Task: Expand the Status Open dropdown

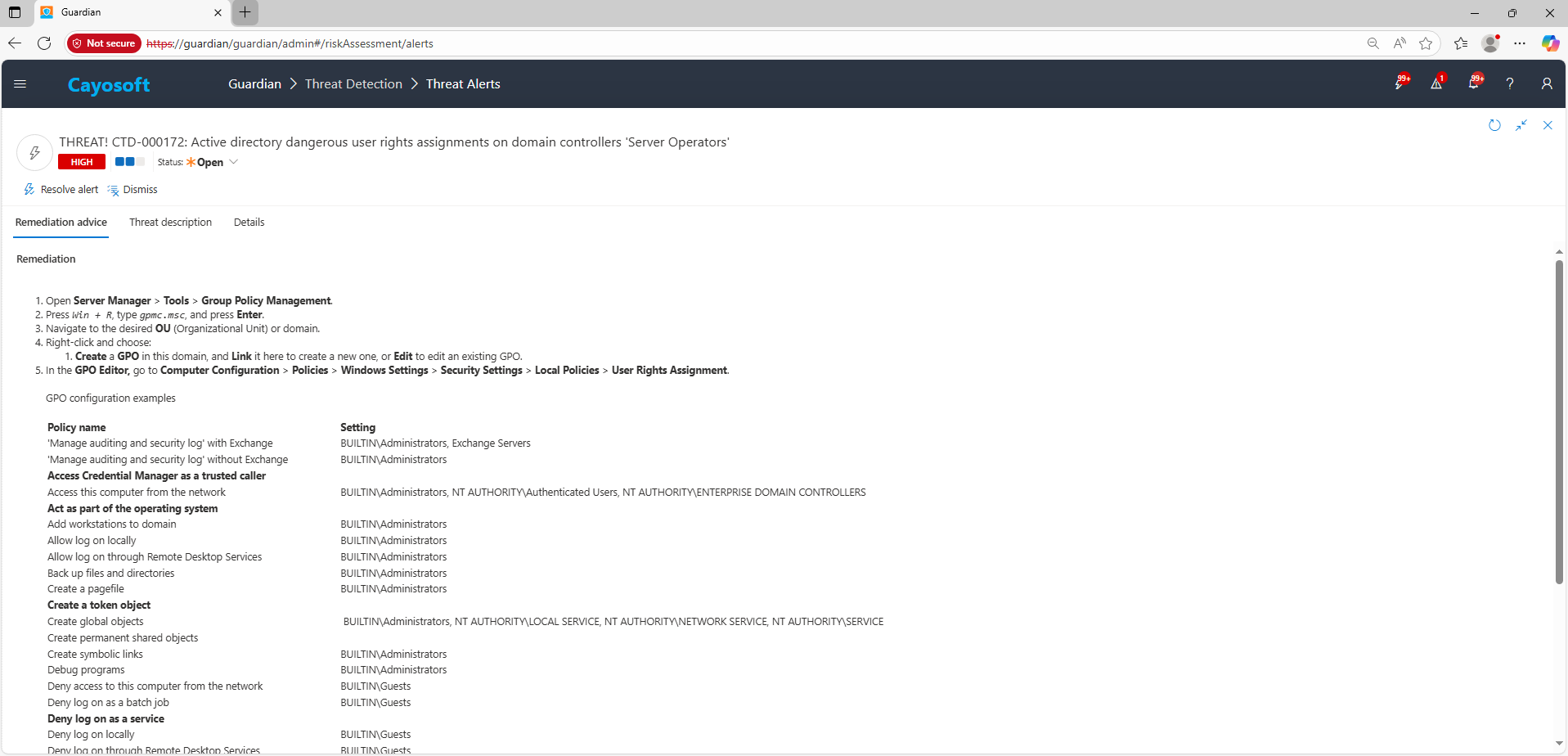Action: tap(233, 162)
